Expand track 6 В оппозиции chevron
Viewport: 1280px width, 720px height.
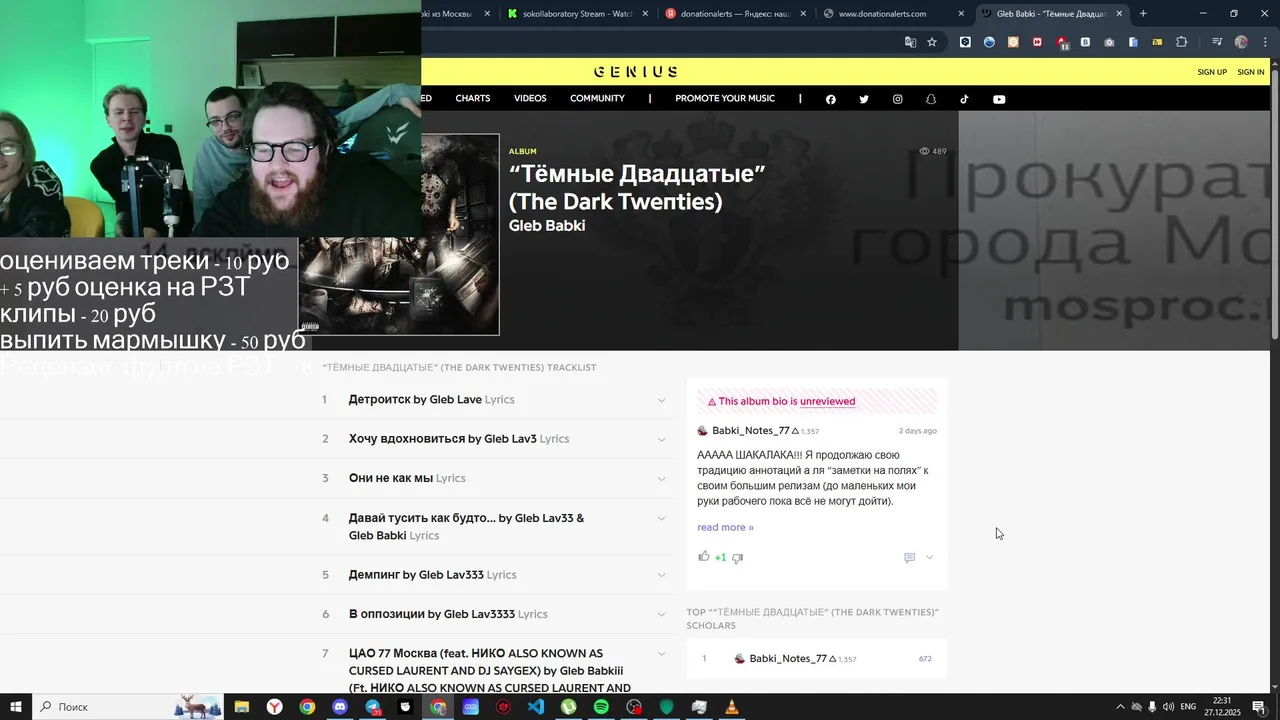[661, 614]
